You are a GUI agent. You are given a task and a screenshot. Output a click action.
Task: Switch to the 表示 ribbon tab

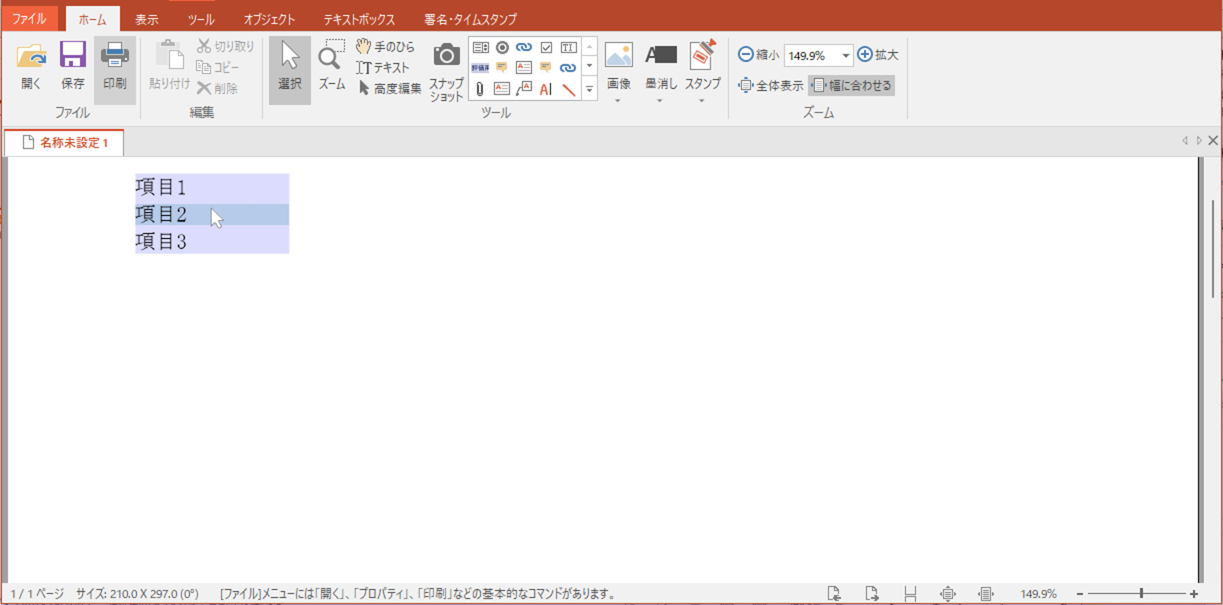(147, 19)
